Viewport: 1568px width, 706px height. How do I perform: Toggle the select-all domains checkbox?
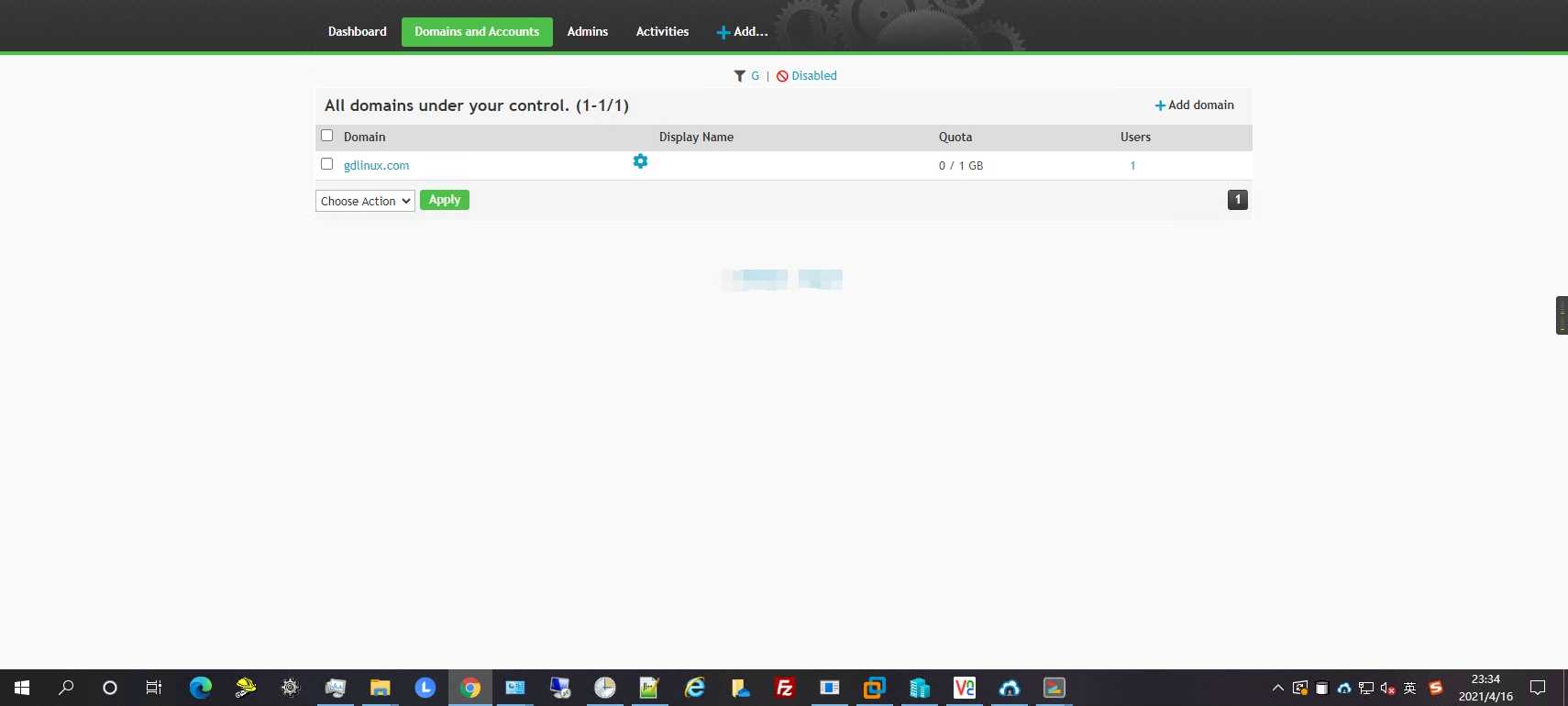pos(326,136)
